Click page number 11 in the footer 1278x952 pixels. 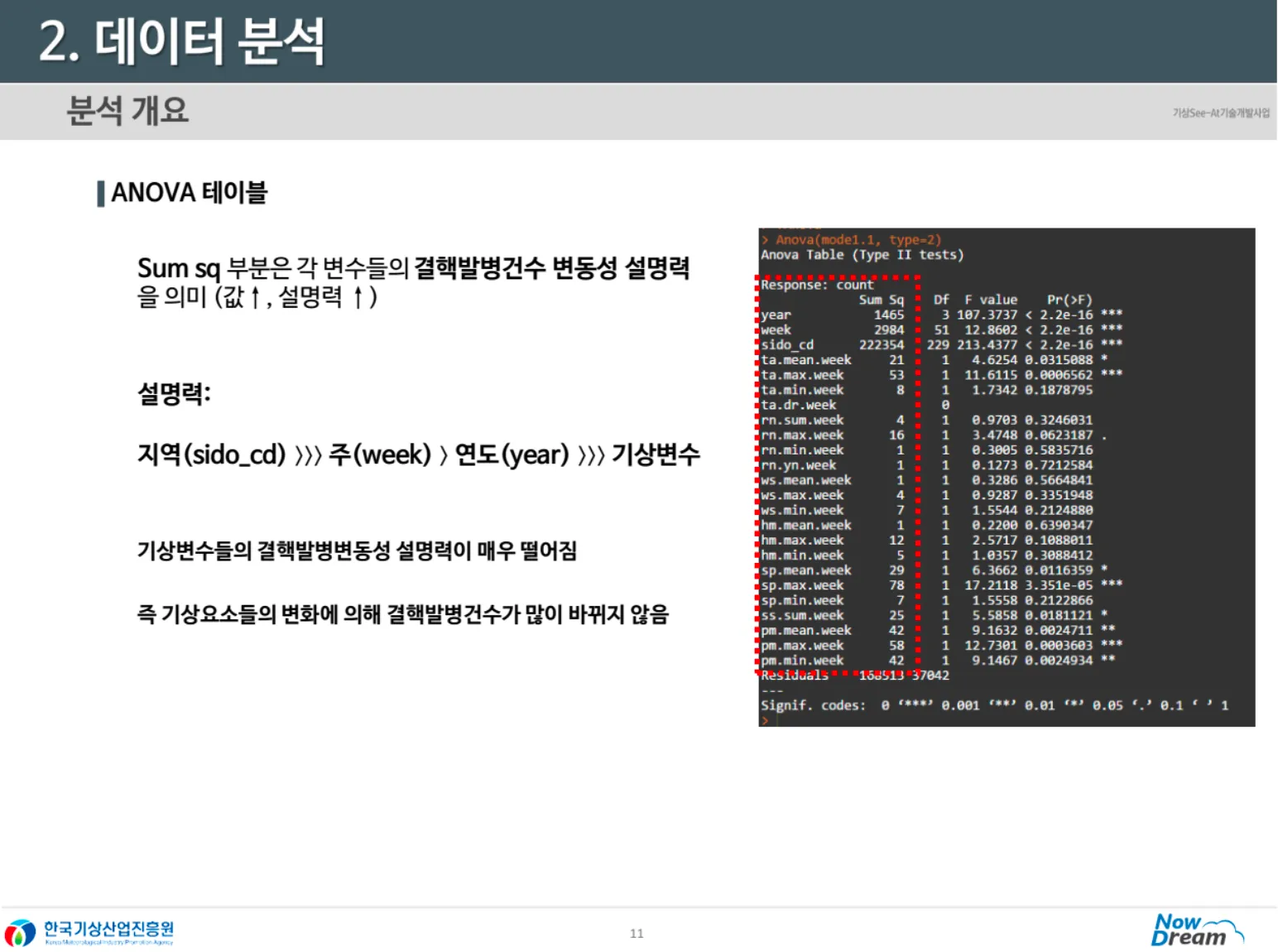coord(636,933)
